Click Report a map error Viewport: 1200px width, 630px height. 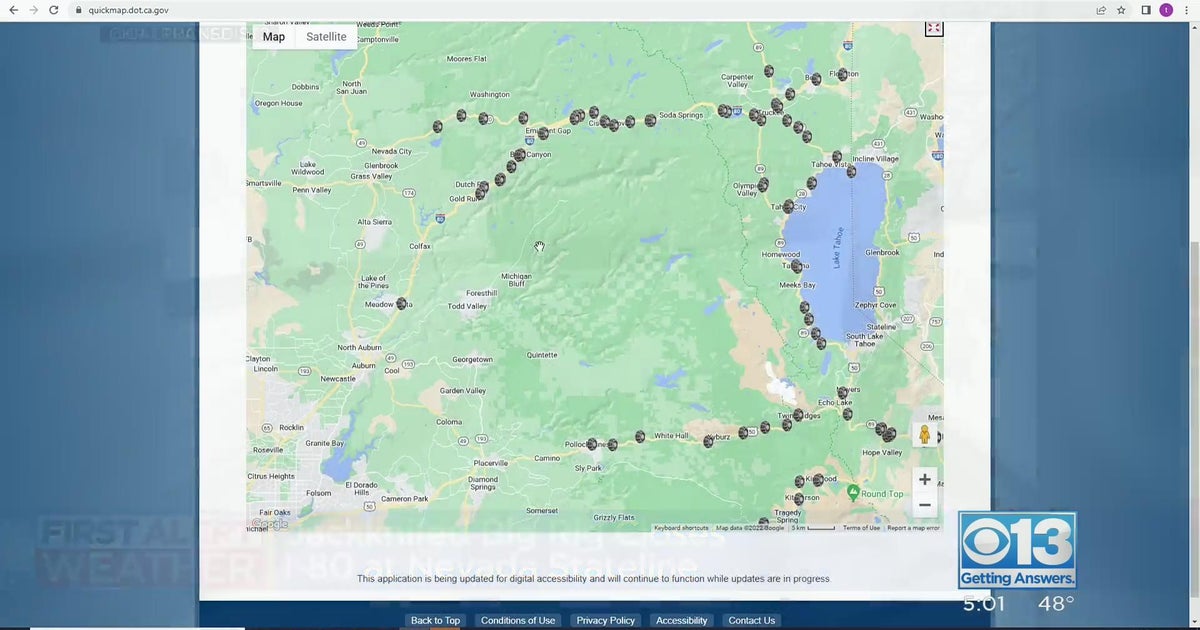pos(912,527)
